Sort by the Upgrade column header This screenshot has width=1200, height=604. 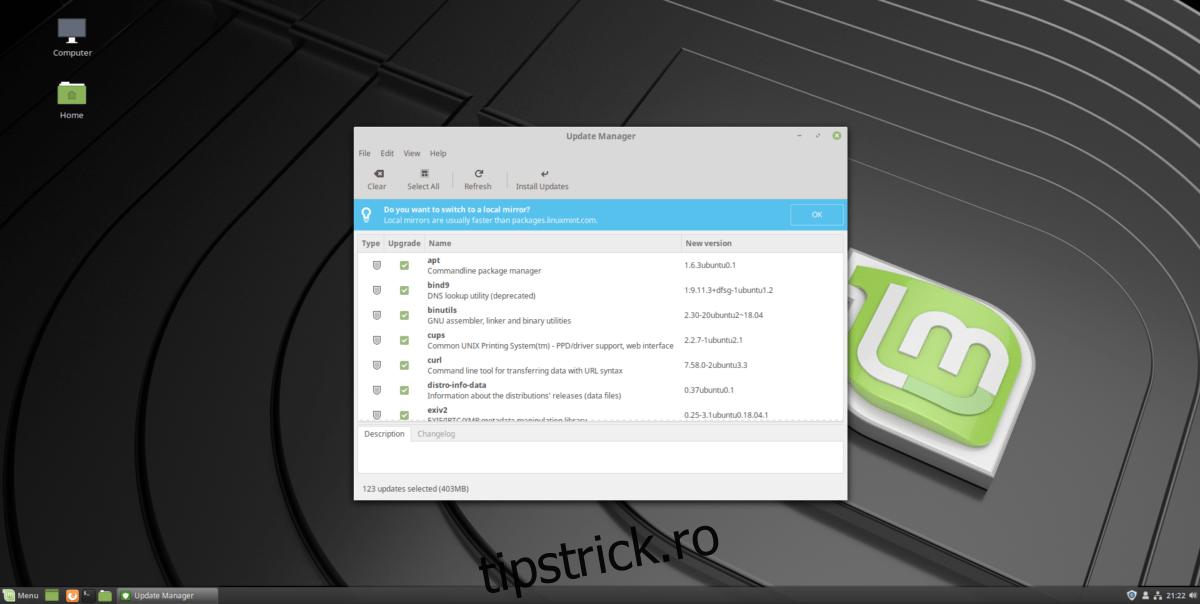(404, 243)
